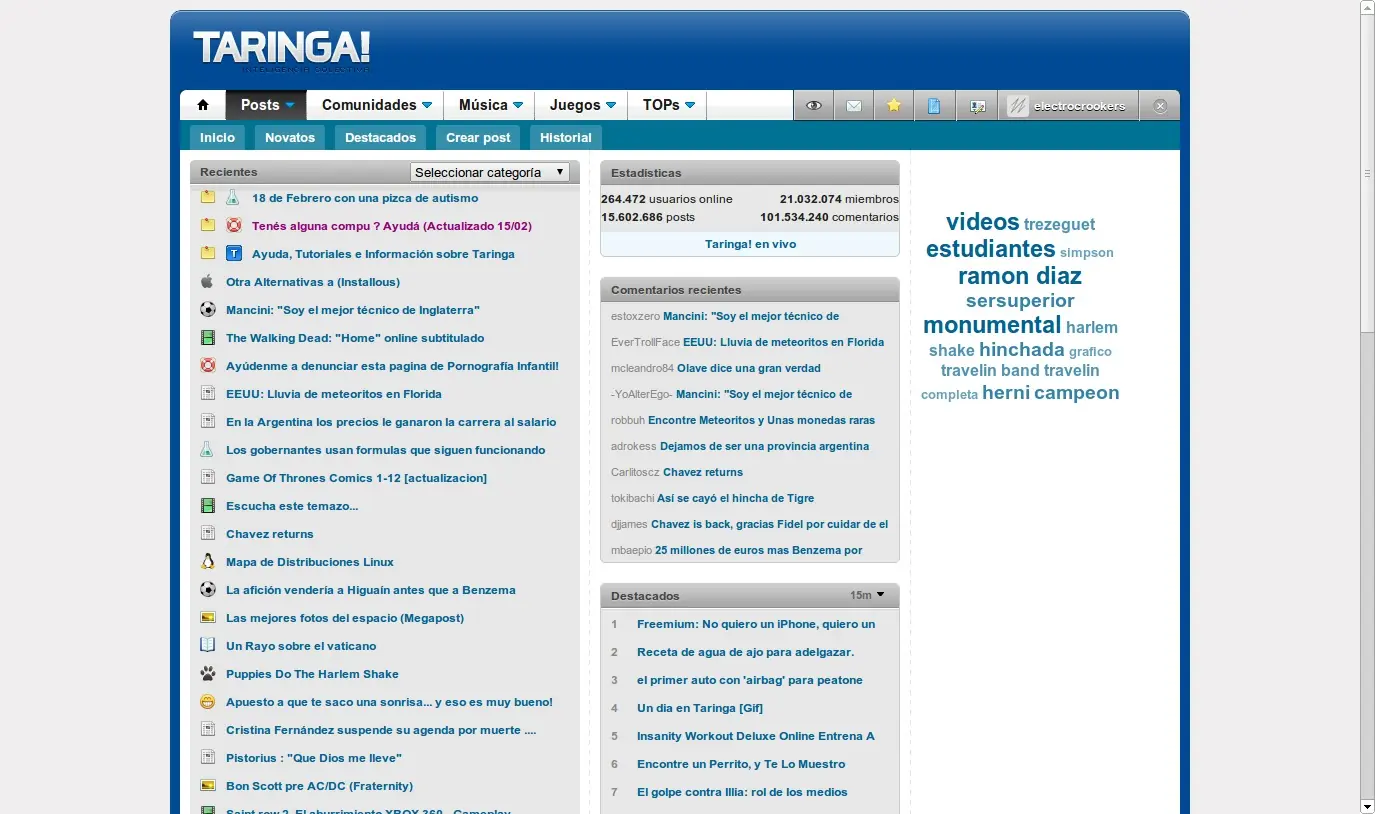This screenshot has width=1375, height=814.
Task: Open favorites via the star icon
Action: pyautogui.click(x=894, y=105)
